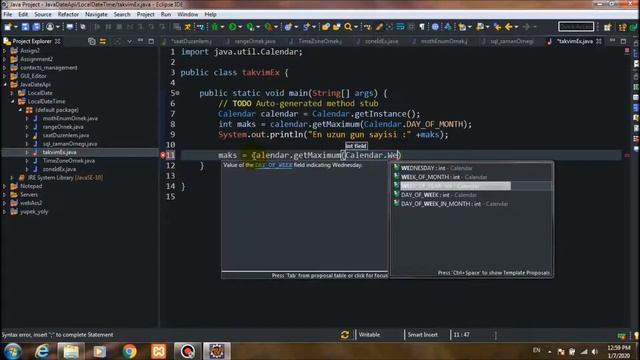The height and width of the screenshot is (360, 640).
Task: Click the Coverage launch icon
Action: (250, 27)
